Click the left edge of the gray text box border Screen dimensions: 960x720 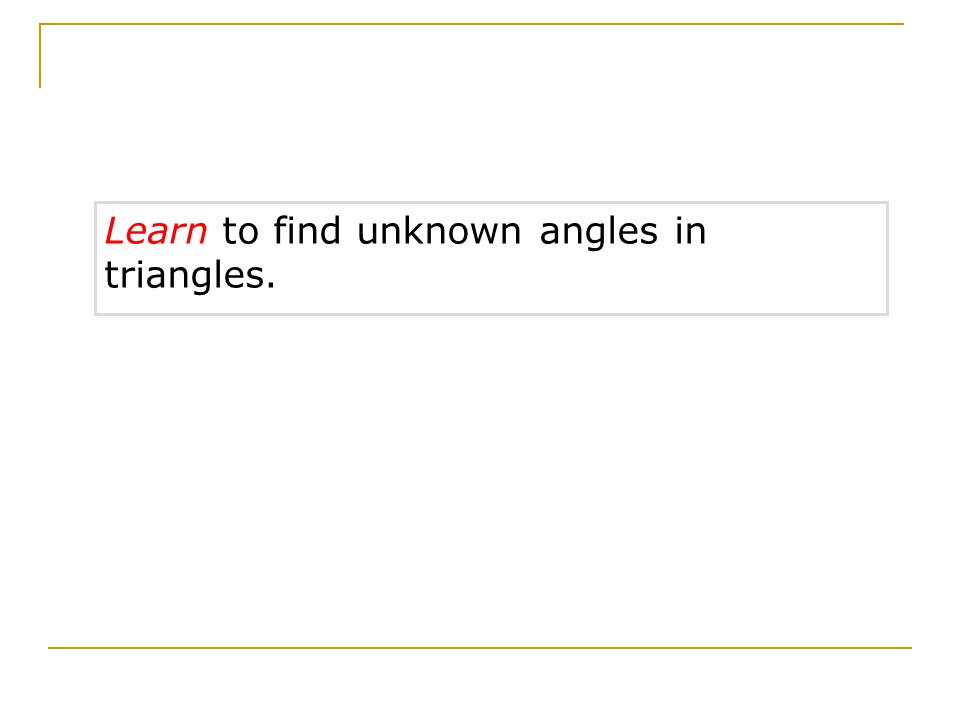coord(96,258)
